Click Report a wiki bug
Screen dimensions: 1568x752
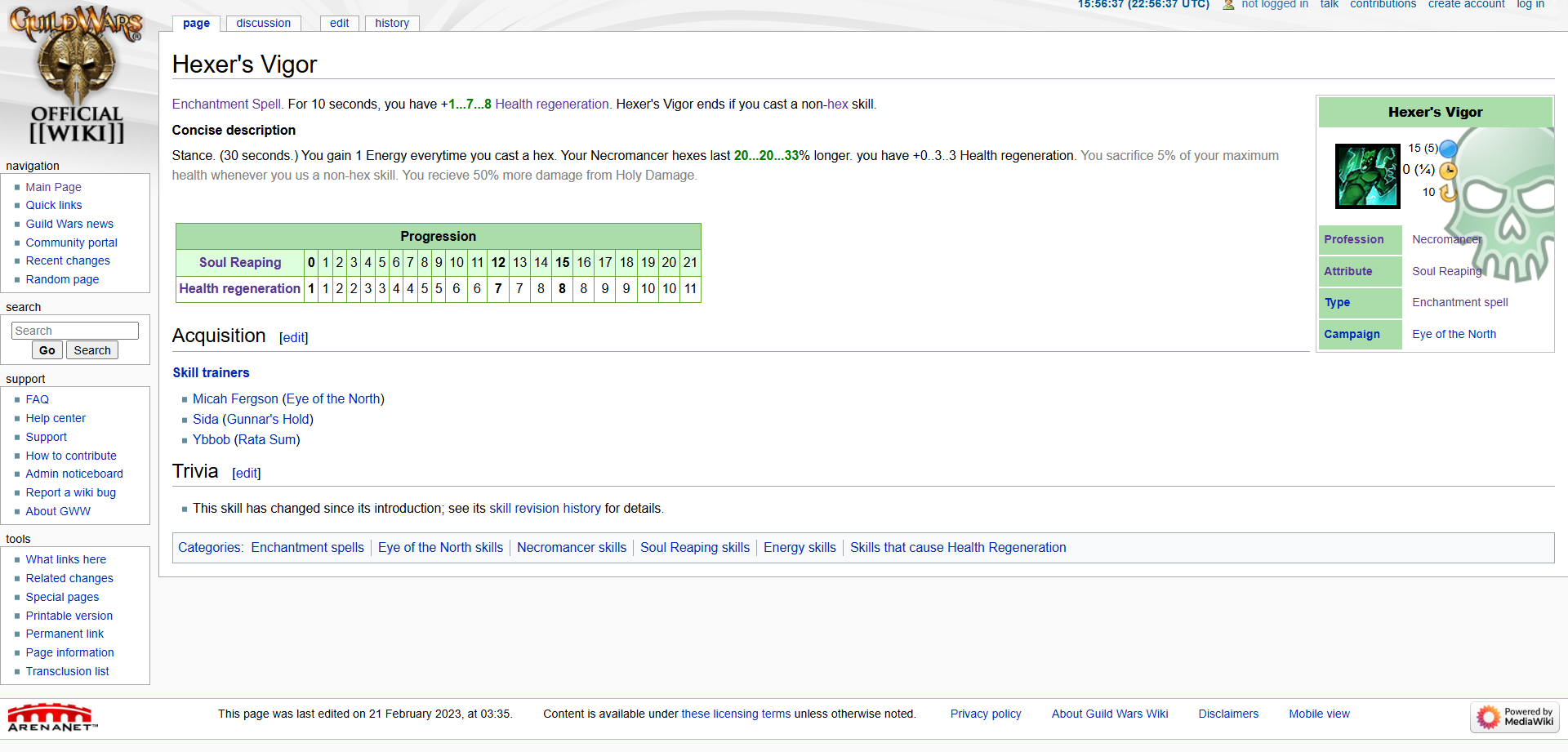point(71,492)
